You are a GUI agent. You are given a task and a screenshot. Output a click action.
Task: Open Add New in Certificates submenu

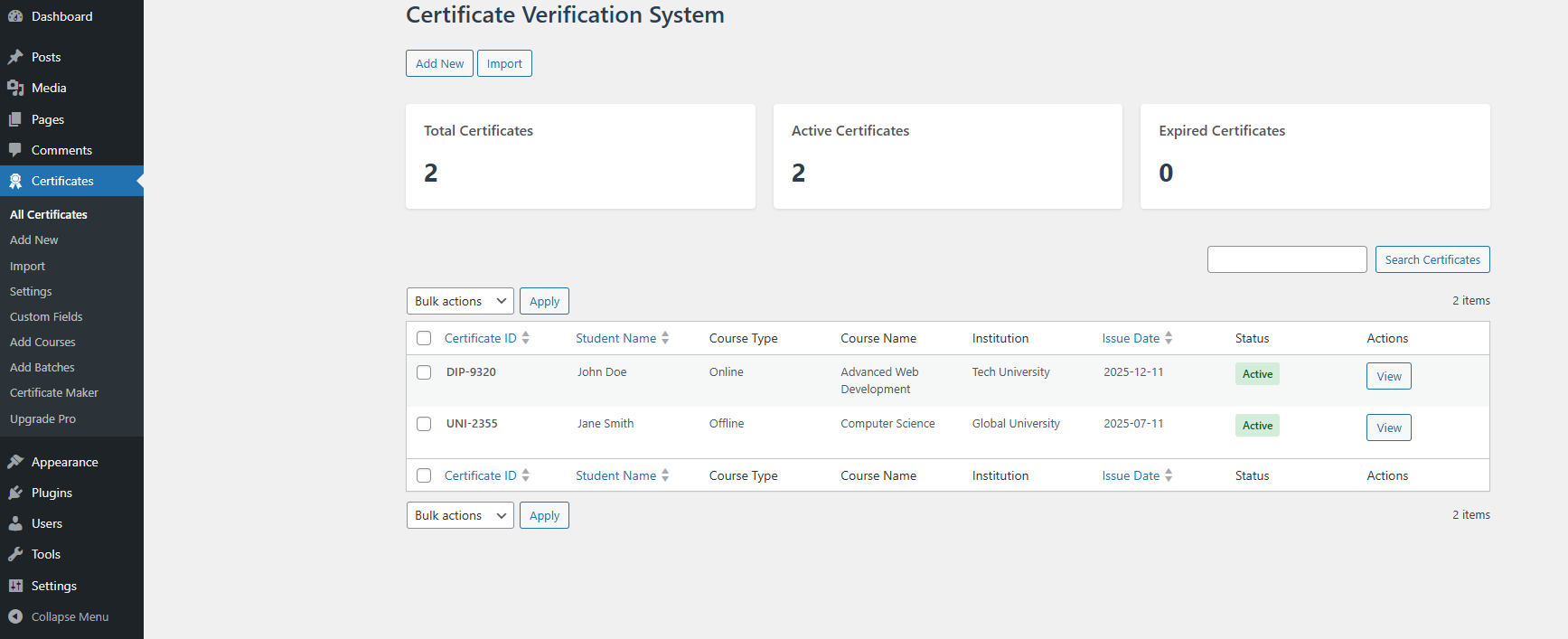34,240
